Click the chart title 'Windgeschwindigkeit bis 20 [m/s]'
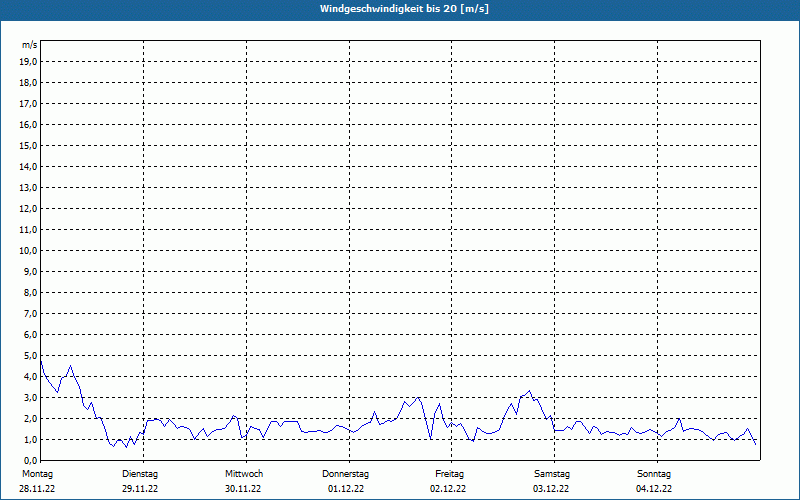This screenshot has width=800, height=500. coord(404,9)
